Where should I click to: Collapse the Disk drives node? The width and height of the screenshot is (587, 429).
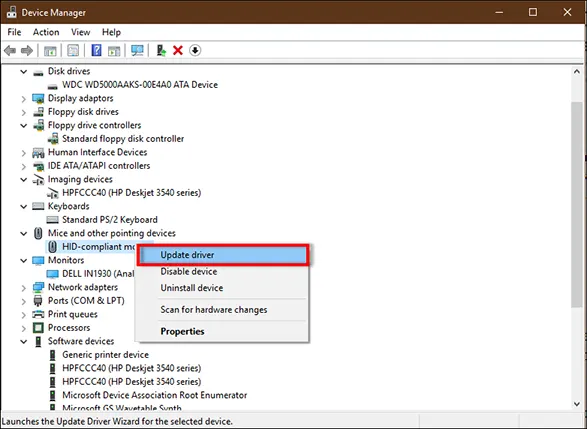tap(24, 72)
